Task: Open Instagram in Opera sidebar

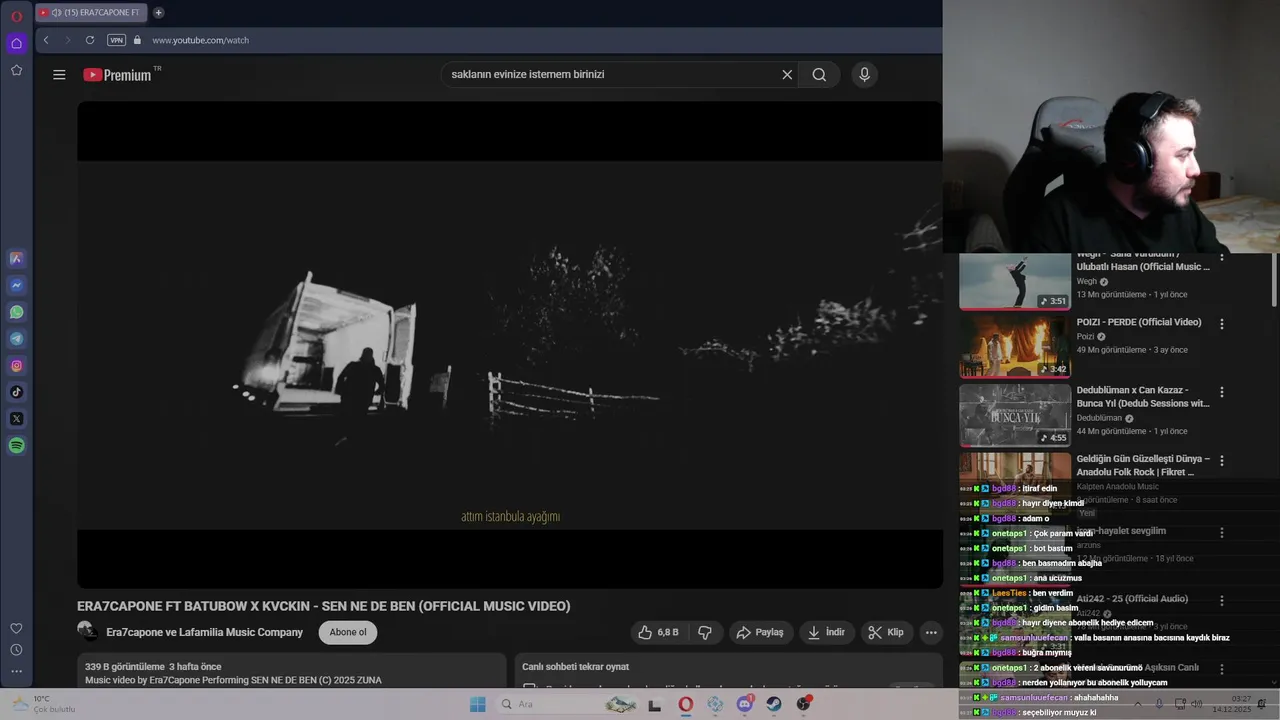Action: tap(16, 365)
